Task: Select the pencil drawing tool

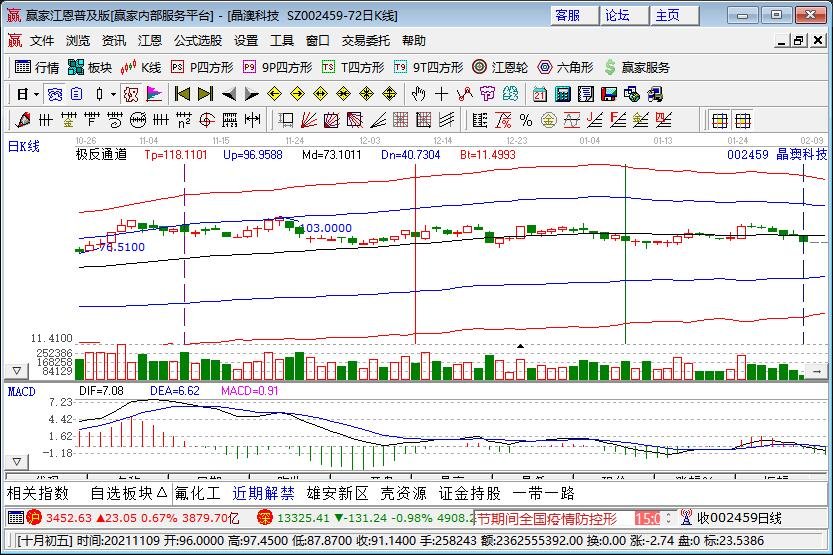Action: [22, 121]
